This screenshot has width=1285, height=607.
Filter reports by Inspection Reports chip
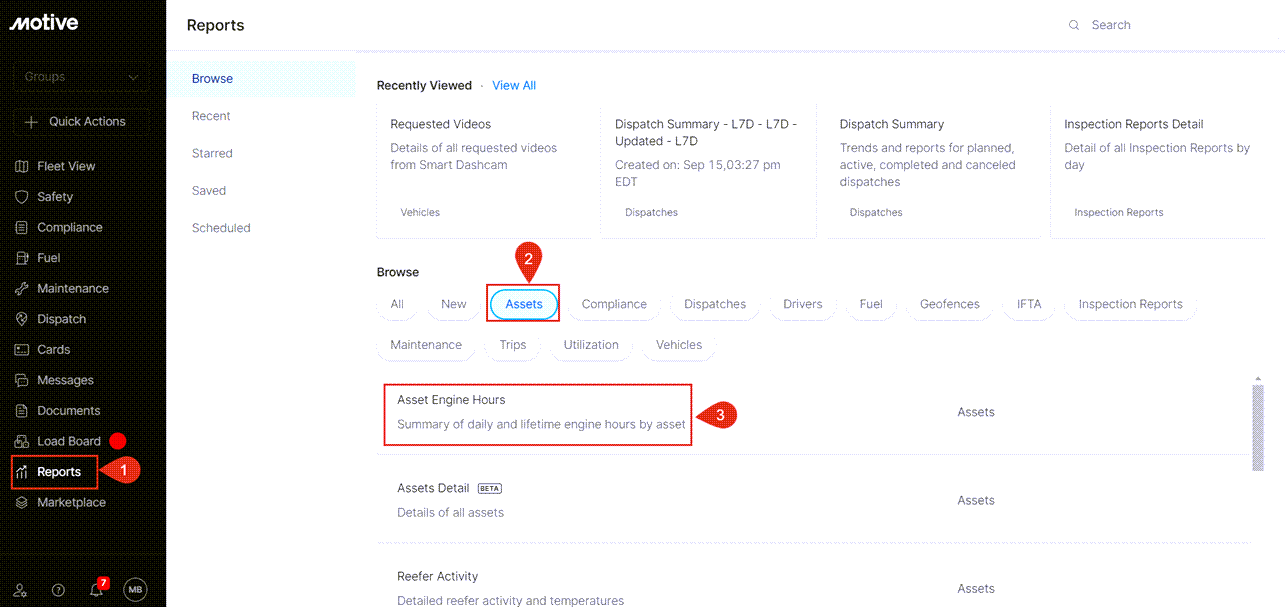(x=1130, y=304)
